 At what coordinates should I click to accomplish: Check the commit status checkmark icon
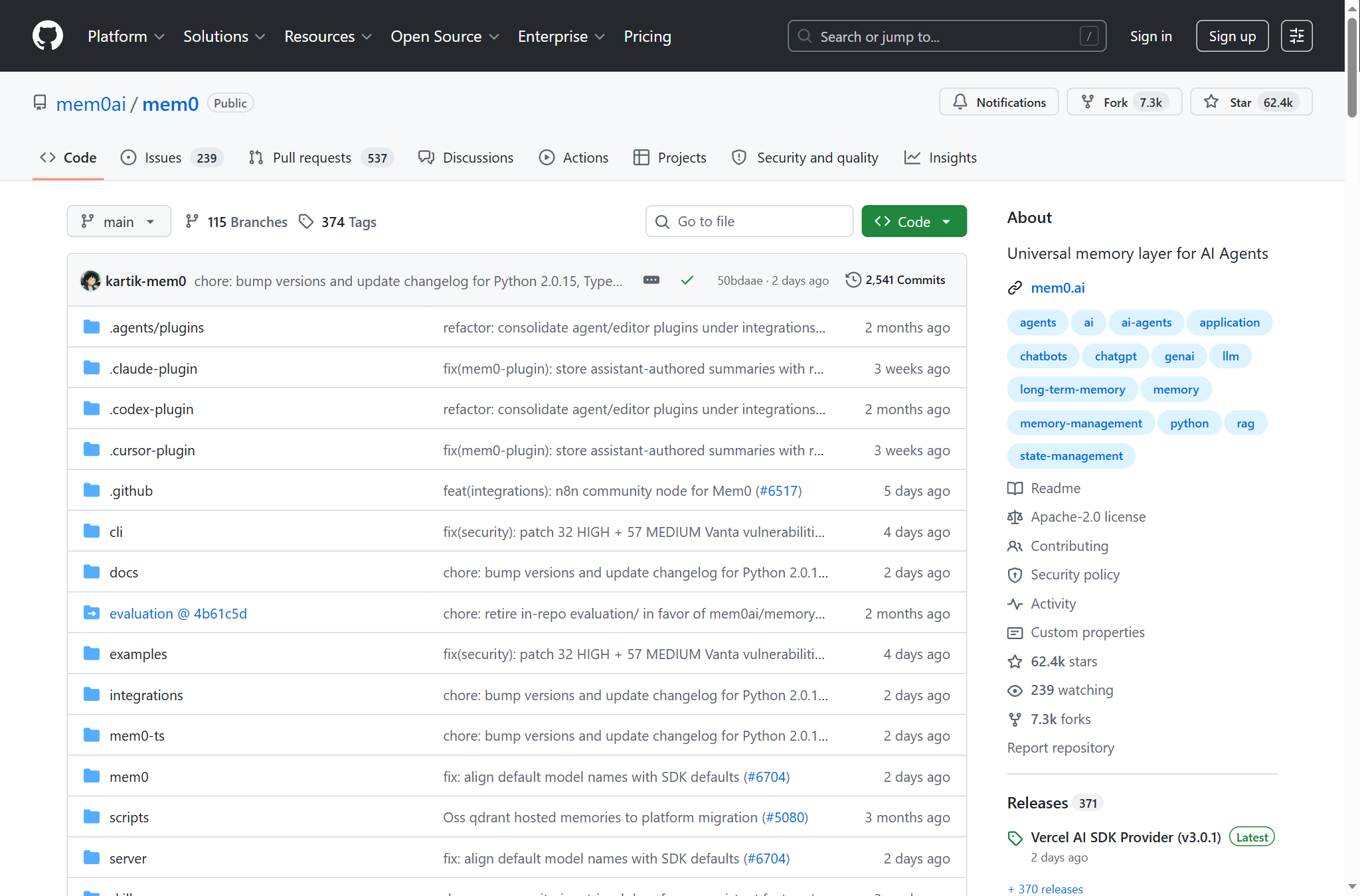point(687,281)
